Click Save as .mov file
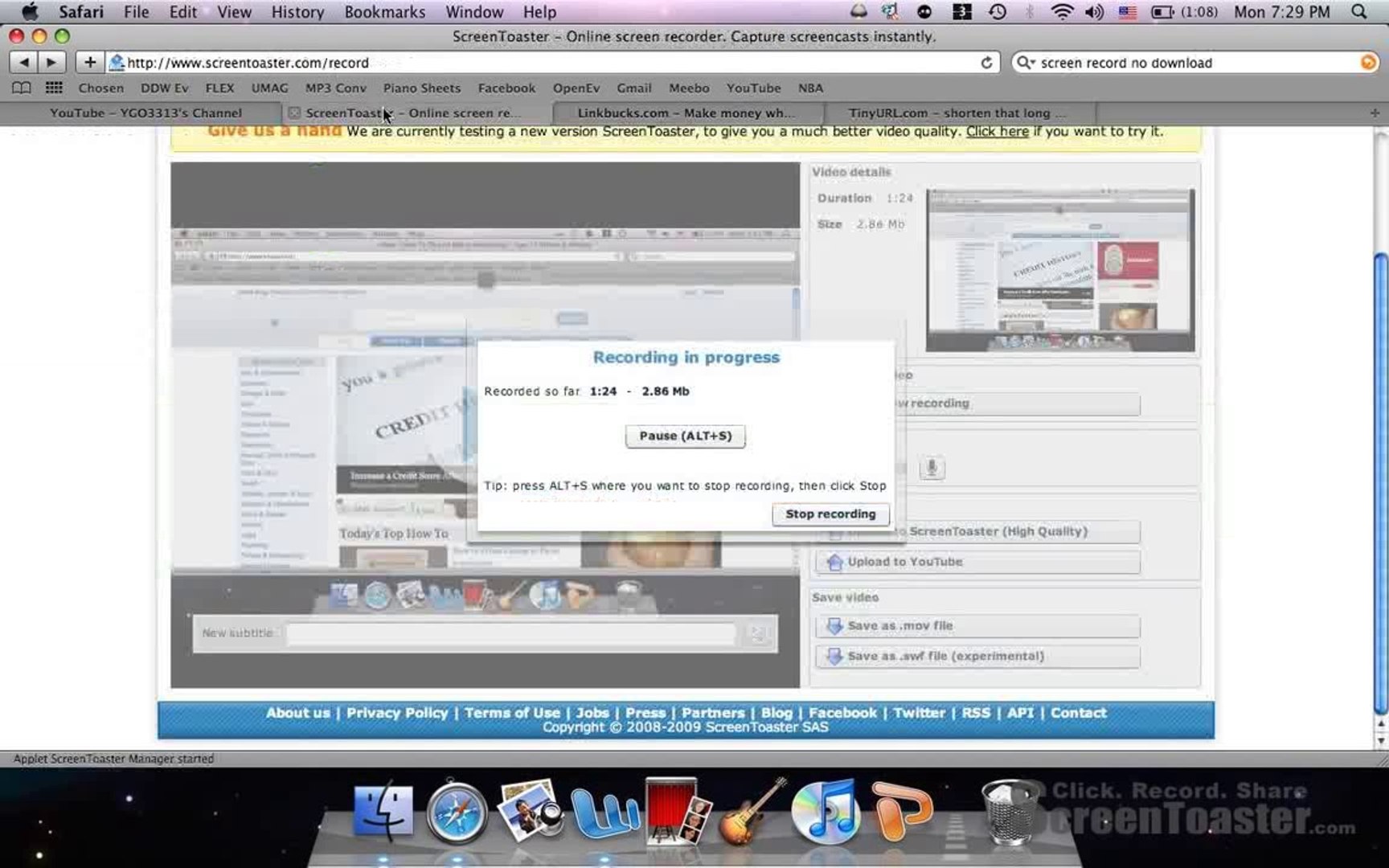 click(x=978, y=626)
